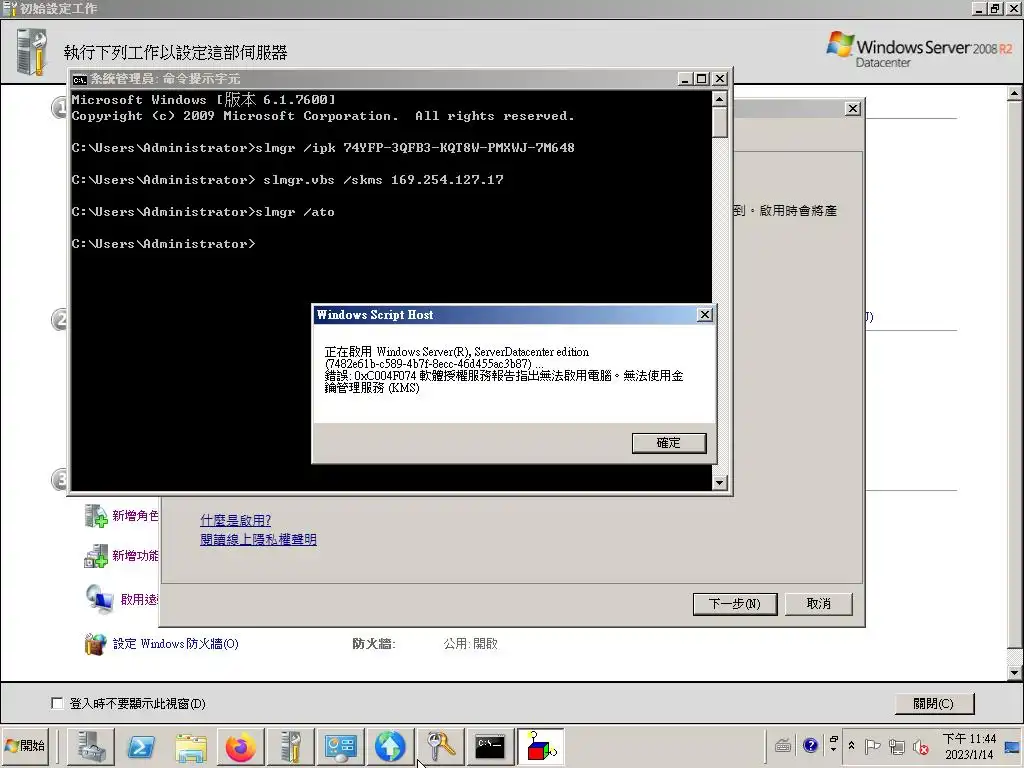The image size is (1024, 768).
Task: Launch Windows PowerShell from taskbar
Action: (140, 746)
